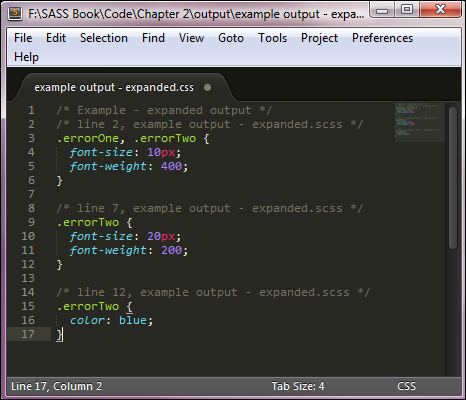Click .errorTwo selector on line 15
Image resolution: width=466 pixels, height=400 pixels.
pyautogui.click(x=88, y=306)
